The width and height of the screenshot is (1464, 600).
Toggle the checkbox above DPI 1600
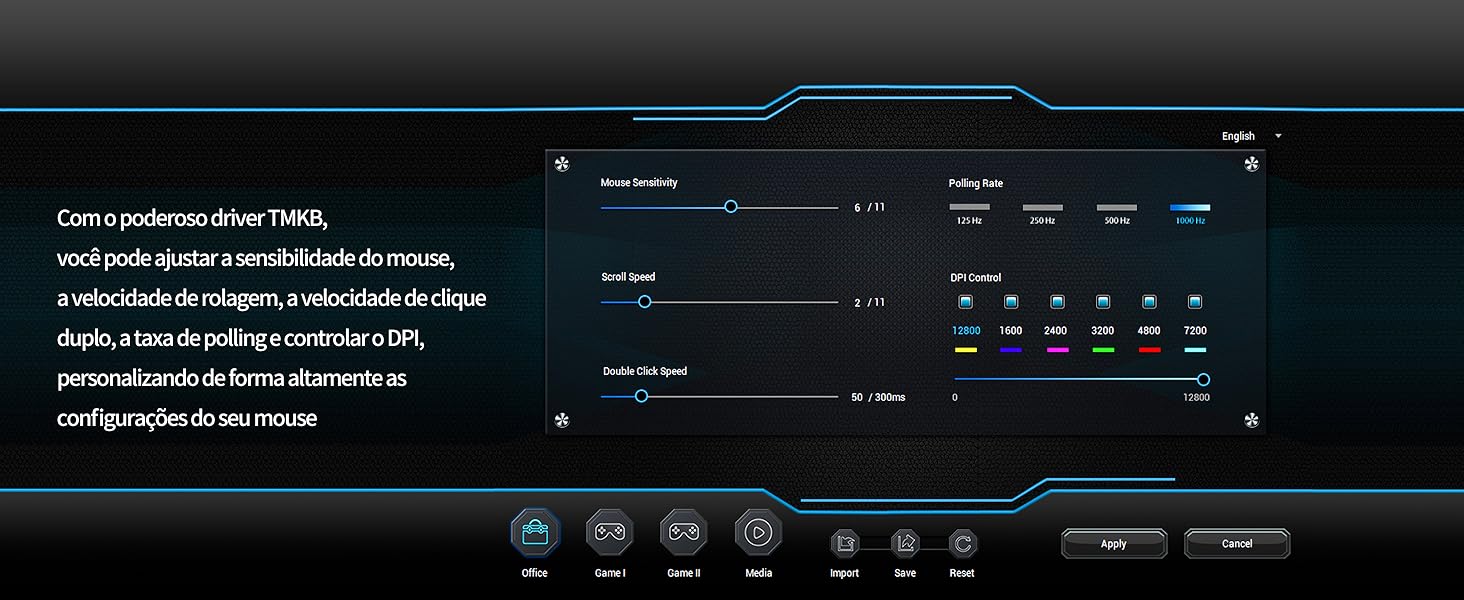tap(1011, 302)
